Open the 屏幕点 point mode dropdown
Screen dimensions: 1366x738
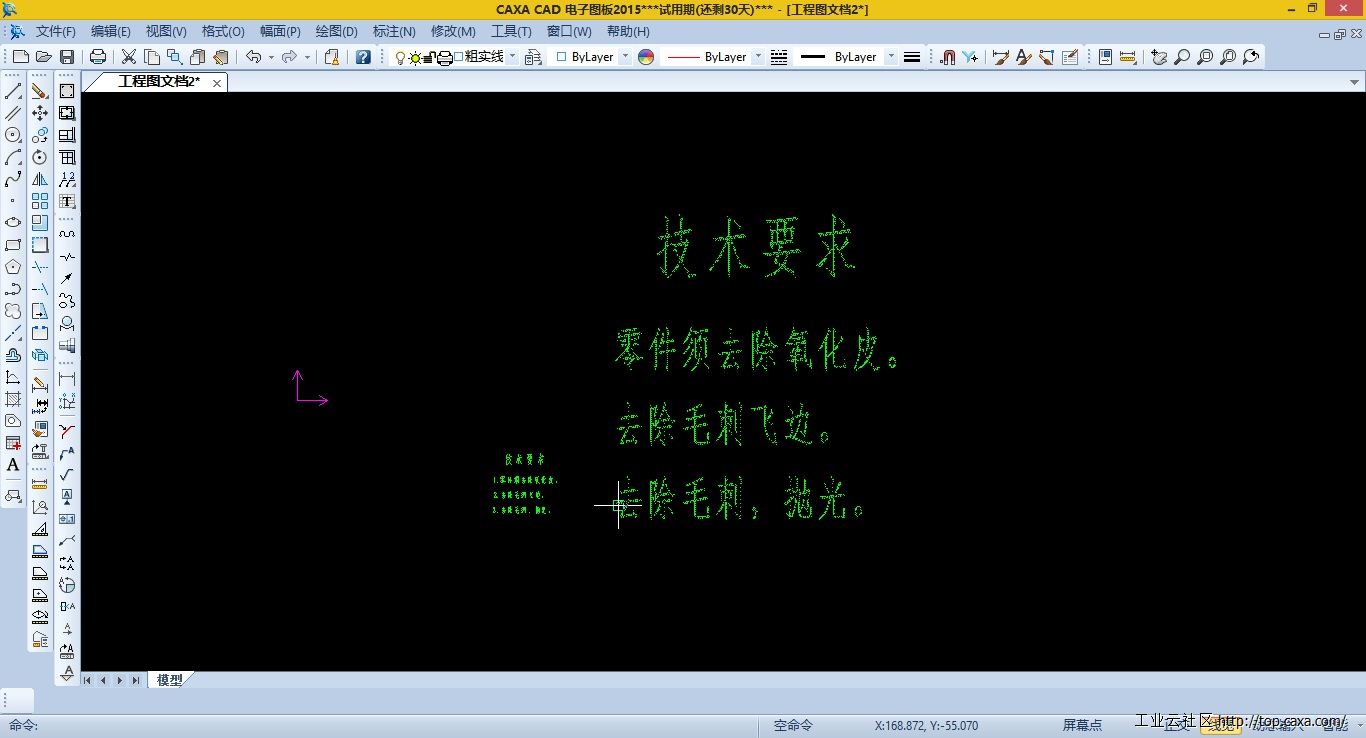[x=1082, y=725]
